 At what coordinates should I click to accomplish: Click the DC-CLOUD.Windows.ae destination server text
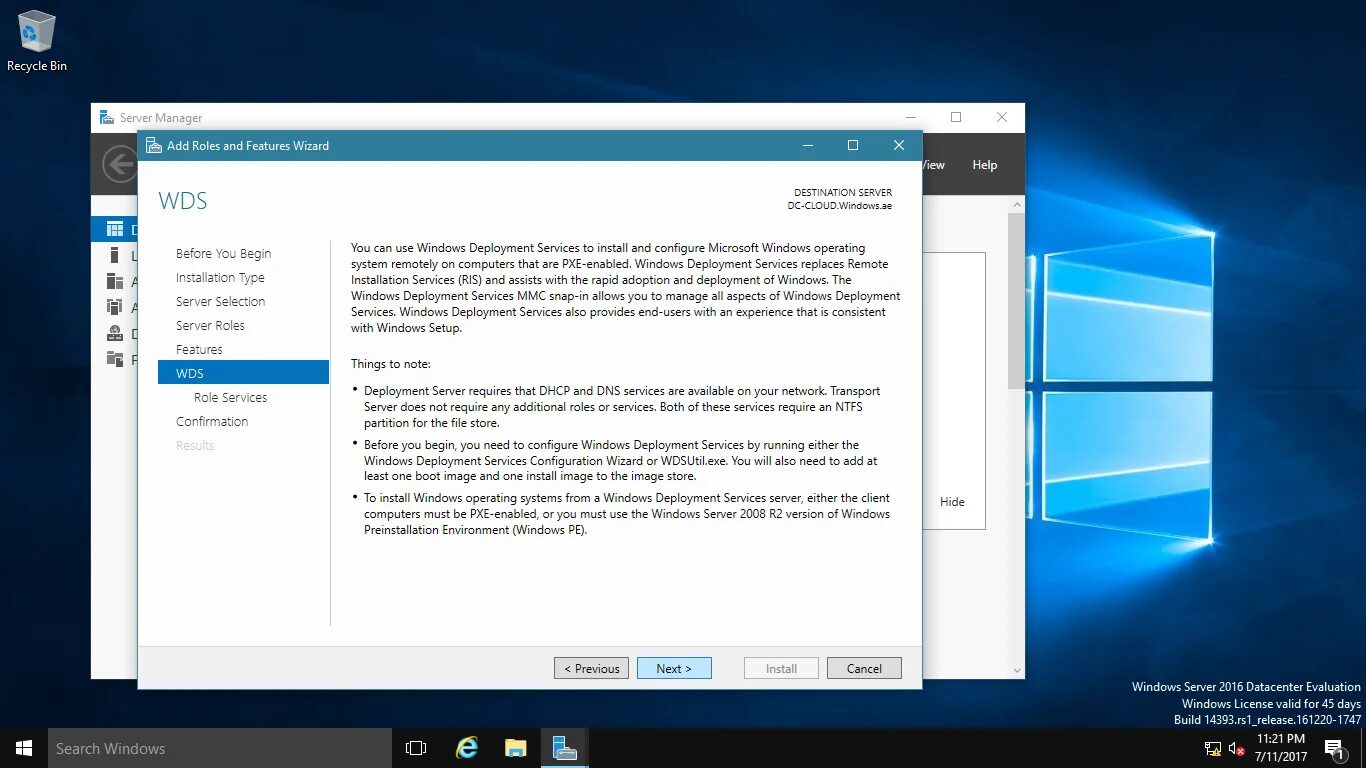[x=840, y=206]
